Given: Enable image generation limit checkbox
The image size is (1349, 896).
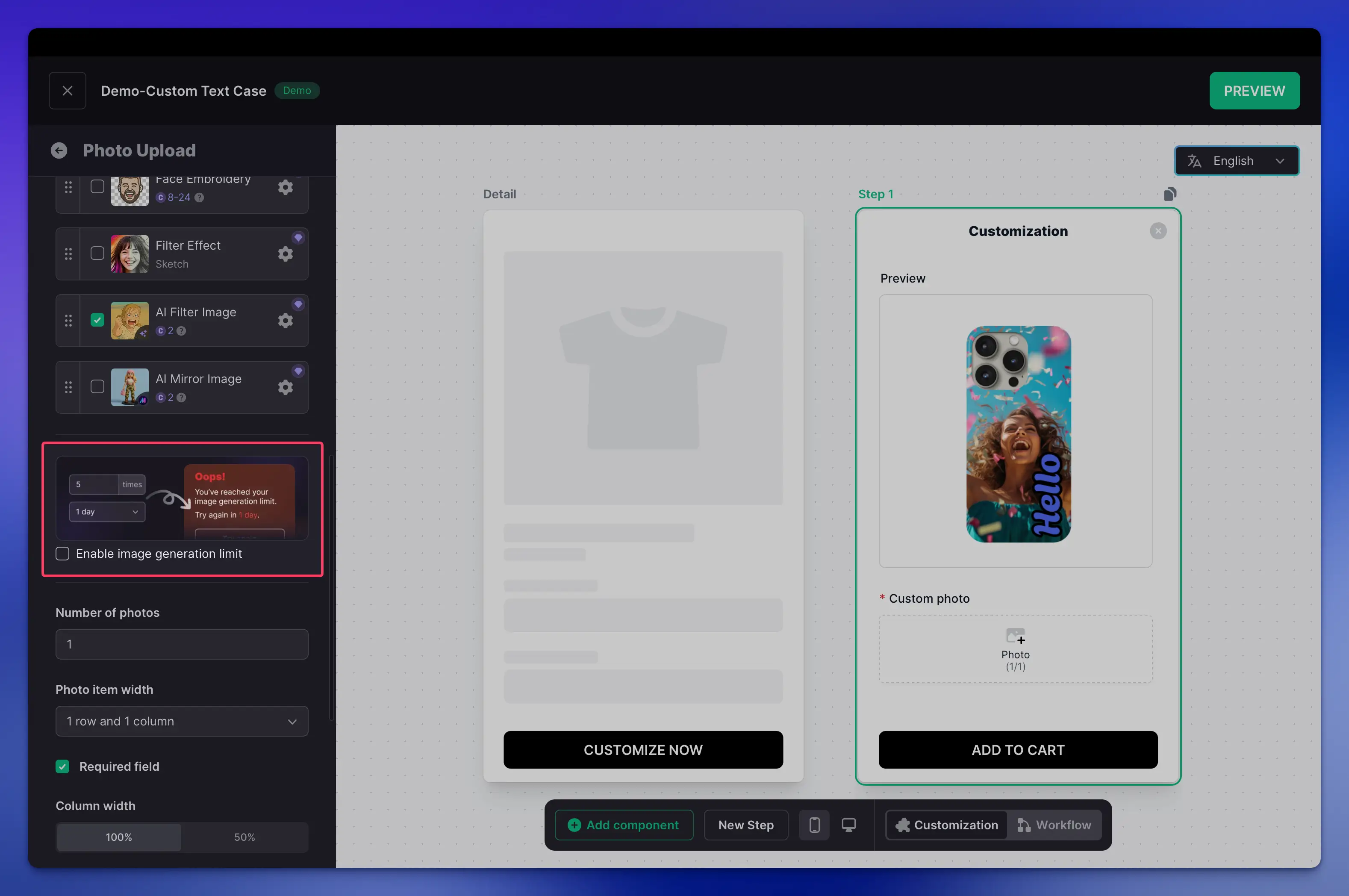Looking at the screenshot, I should [62, 554].
